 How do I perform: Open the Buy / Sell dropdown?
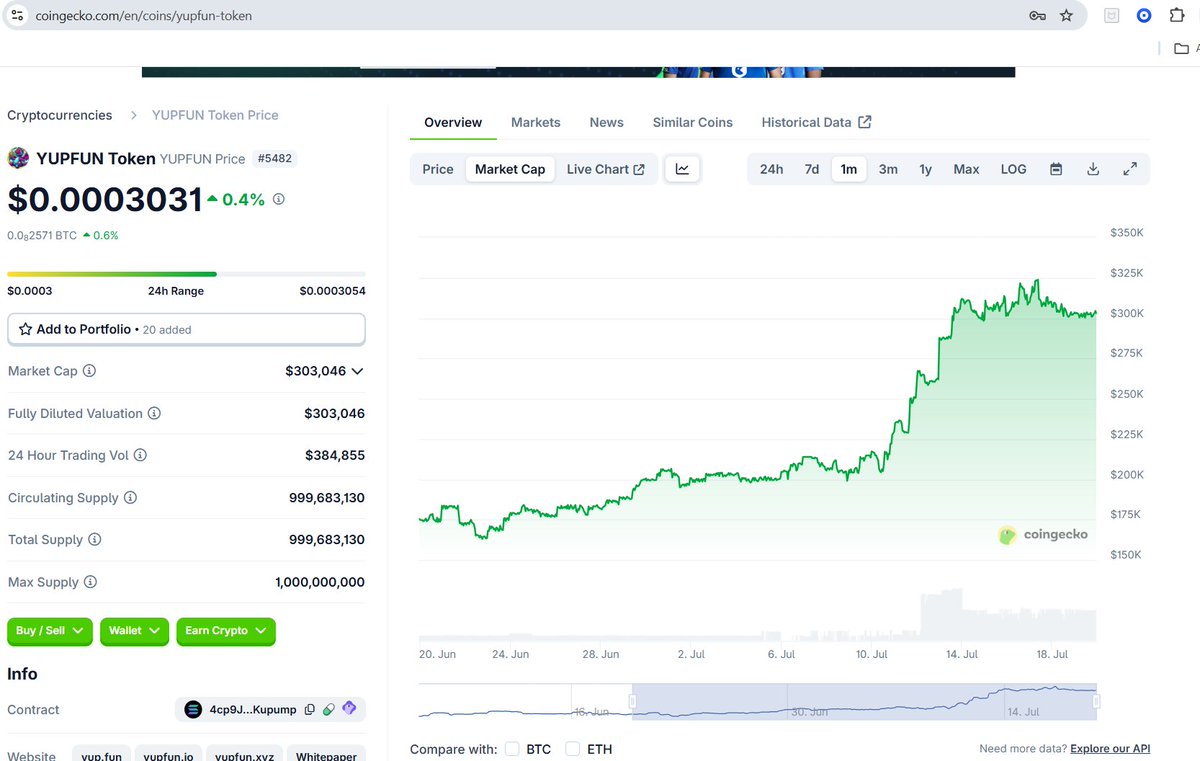(50, 631)
